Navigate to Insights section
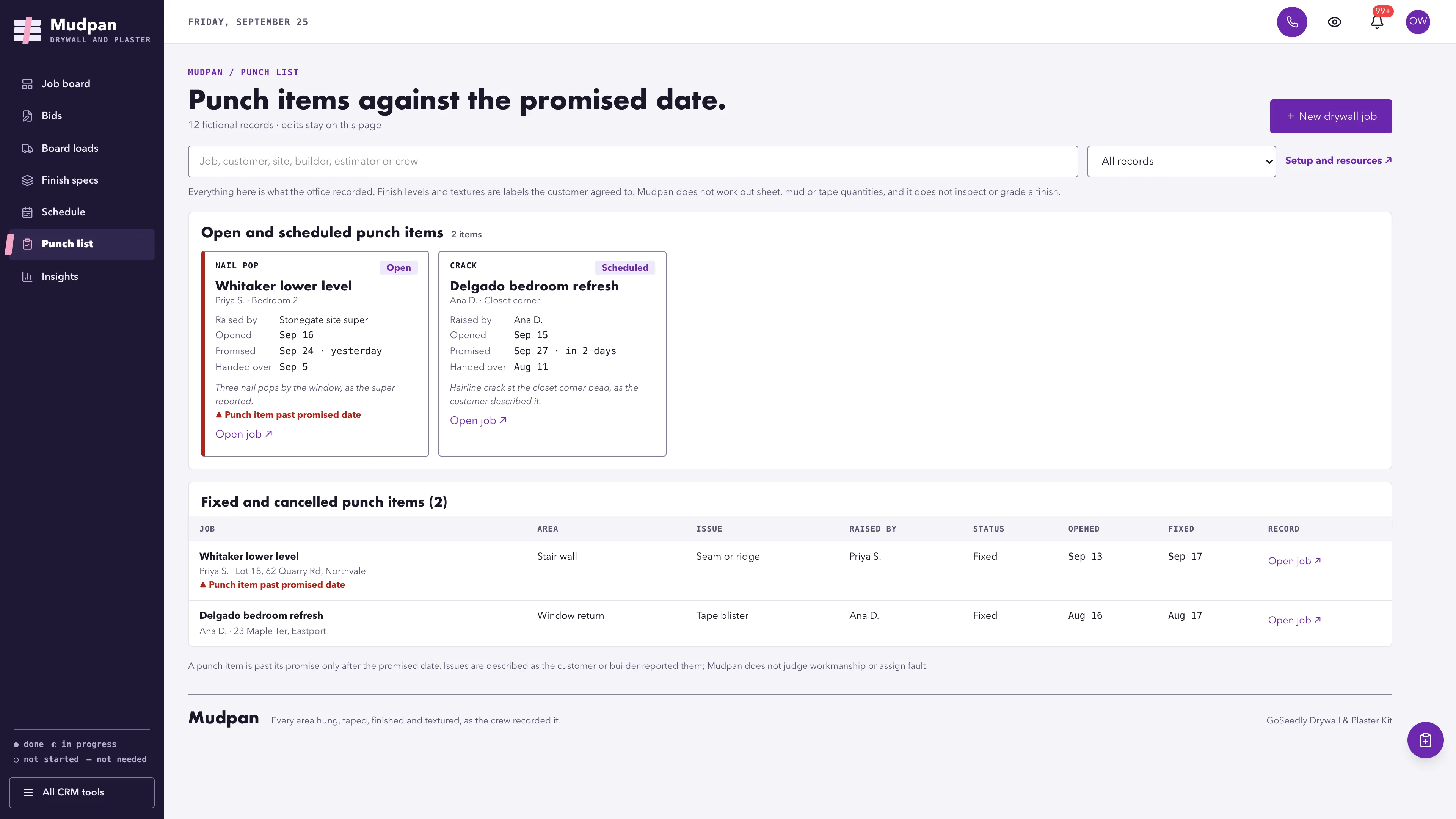Screen dimensions: 1456x819 [82, 276]
